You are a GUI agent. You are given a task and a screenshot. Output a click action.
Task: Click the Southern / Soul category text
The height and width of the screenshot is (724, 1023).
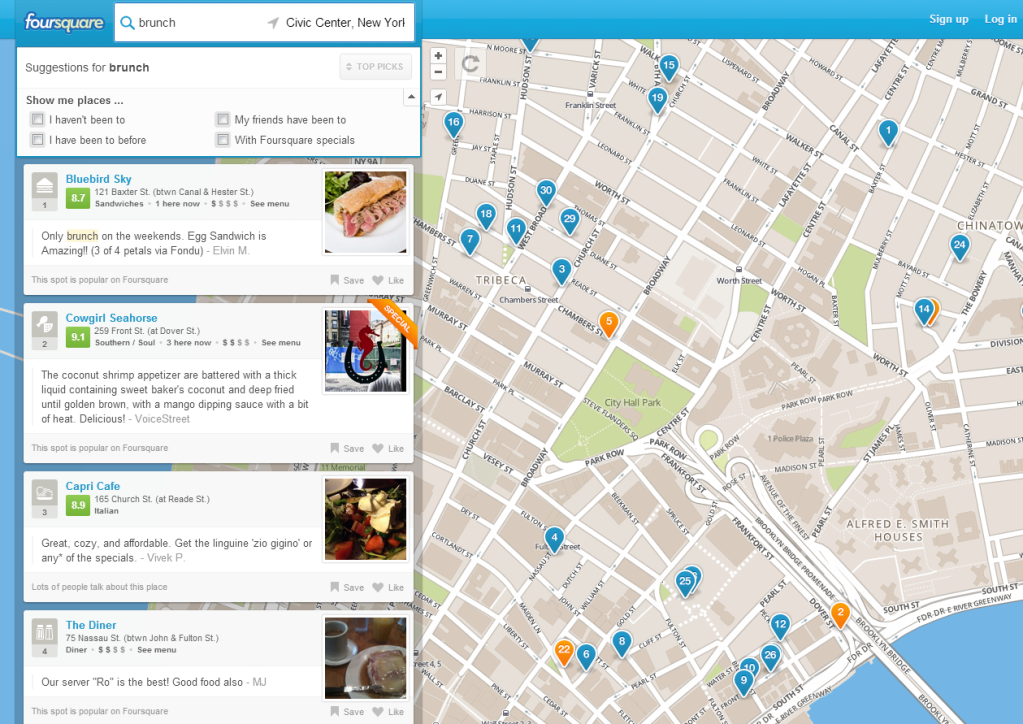[125, 342]
